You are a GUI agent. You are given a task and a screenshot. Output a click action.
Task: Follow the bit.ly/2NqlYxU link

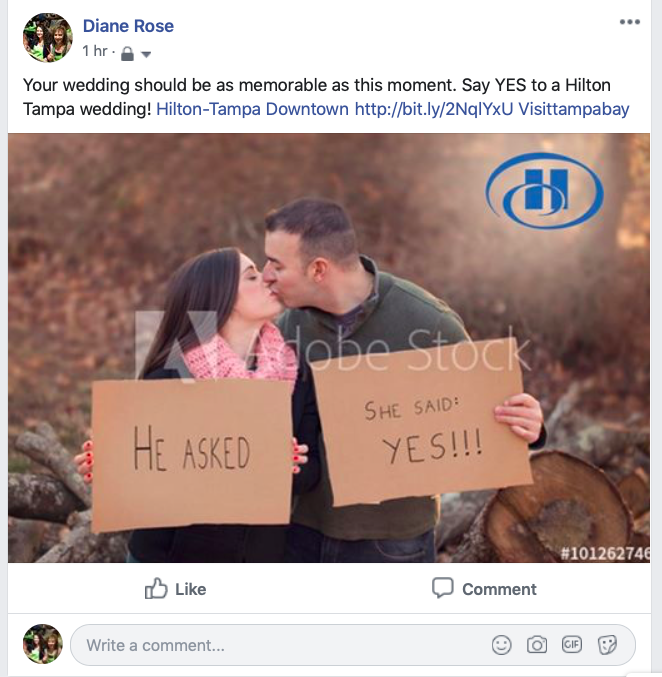tap(434, 109)
